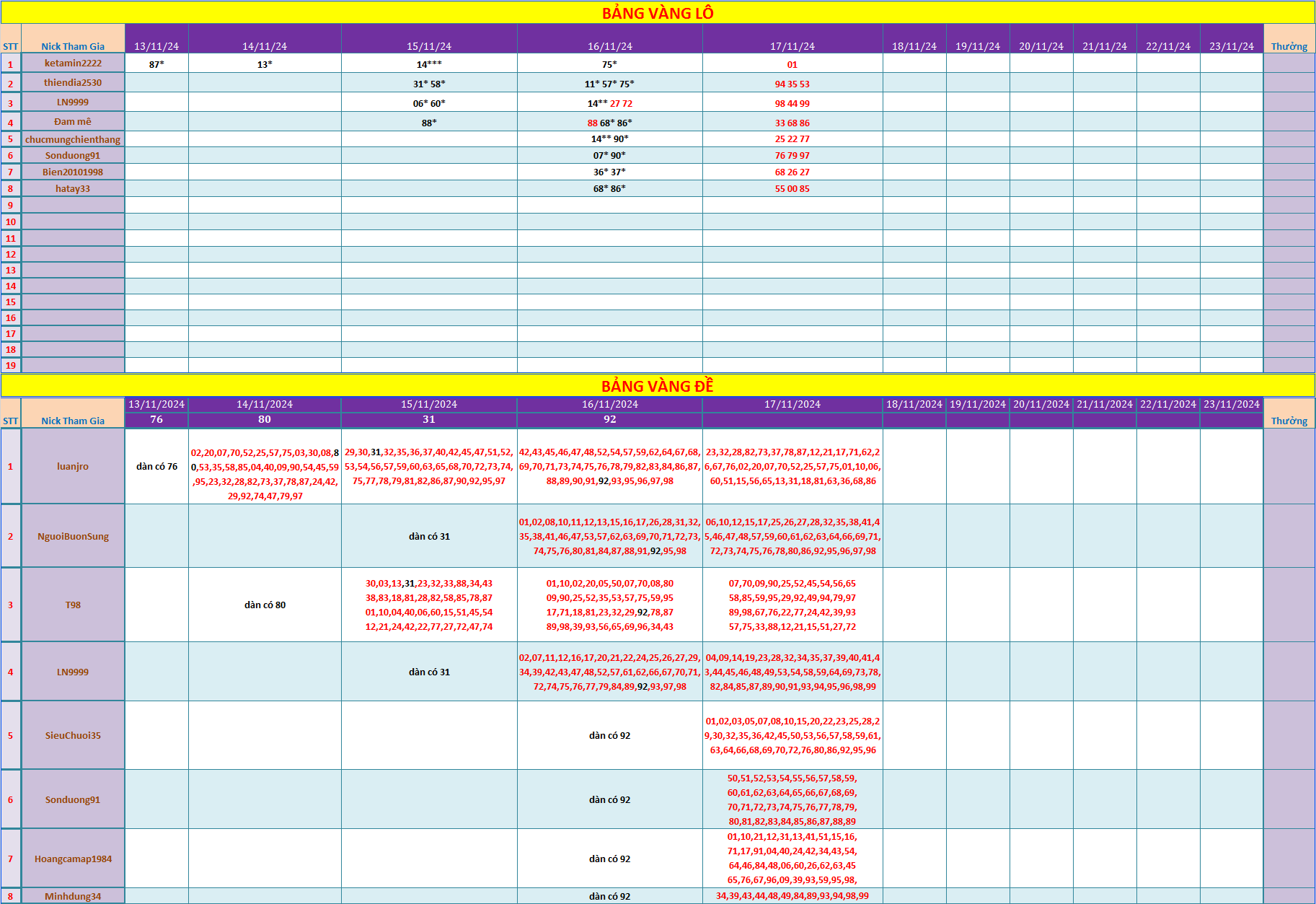Select the '94 35 53' cell
Image resolution: width=1316 pixels, height=904 pixels.
792,83
